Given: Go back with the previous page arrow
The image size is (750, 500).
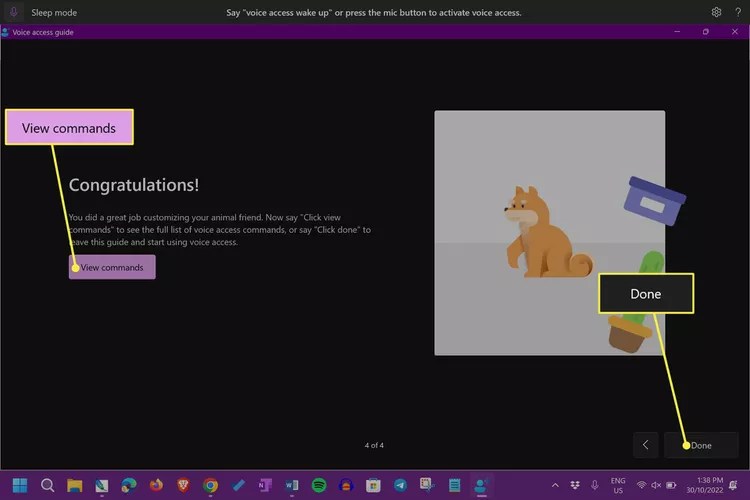Looking at the screenshot, I should 646,445.
